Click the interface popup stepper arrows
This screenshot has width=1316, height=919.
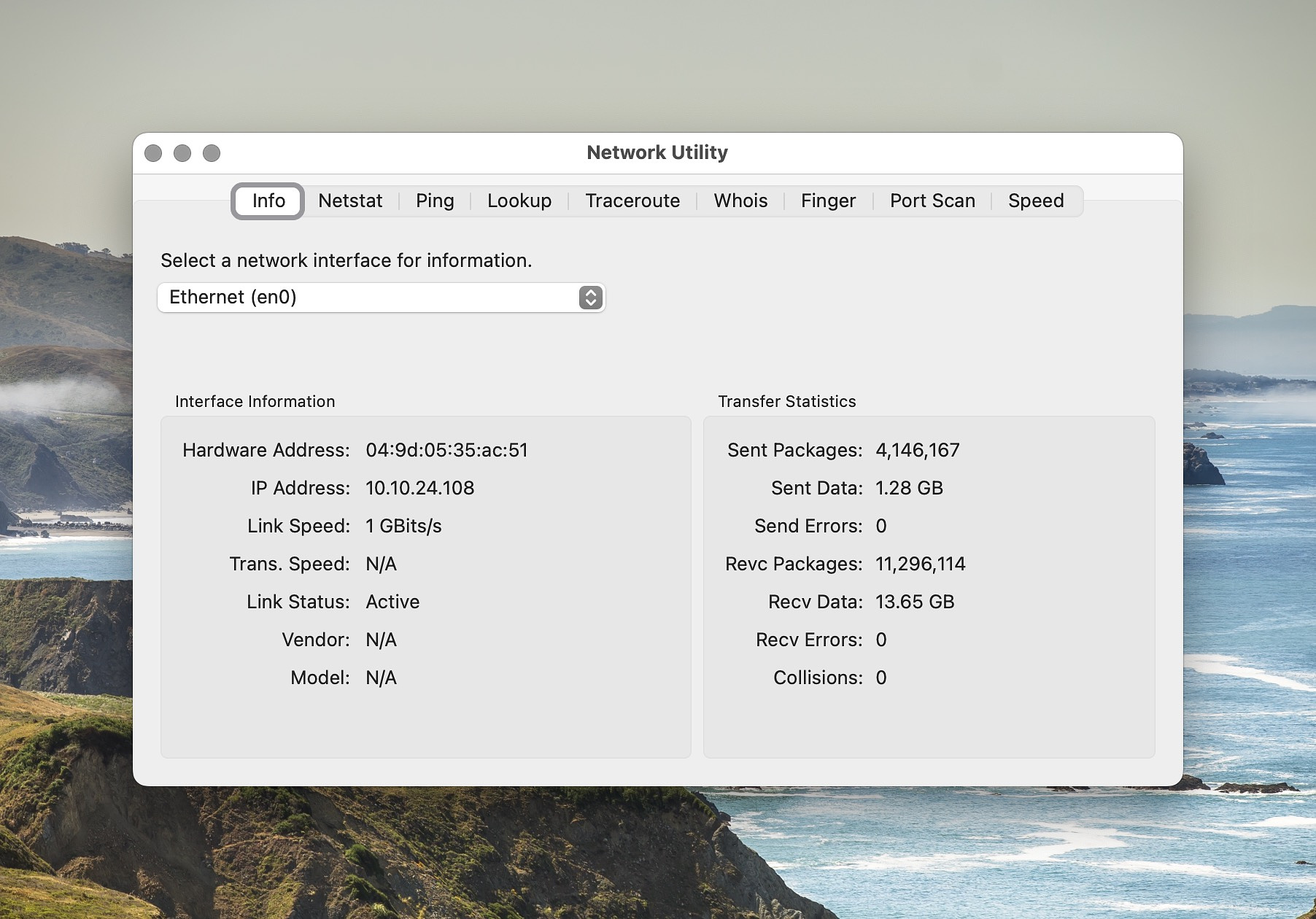[591, 298]
